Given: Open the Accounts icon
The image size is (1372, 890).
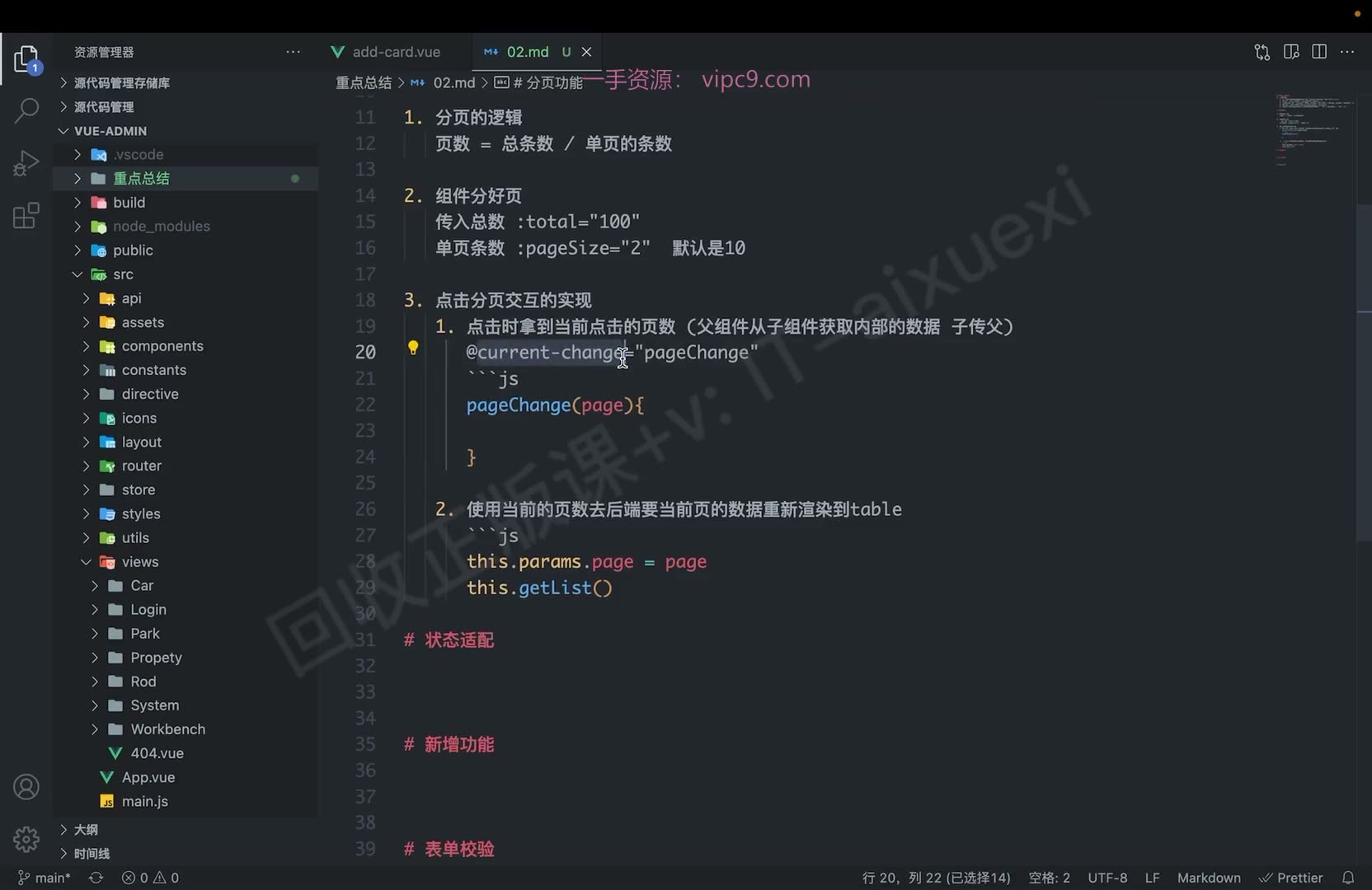Looking at the screenshot, I should tap(26, 788).
